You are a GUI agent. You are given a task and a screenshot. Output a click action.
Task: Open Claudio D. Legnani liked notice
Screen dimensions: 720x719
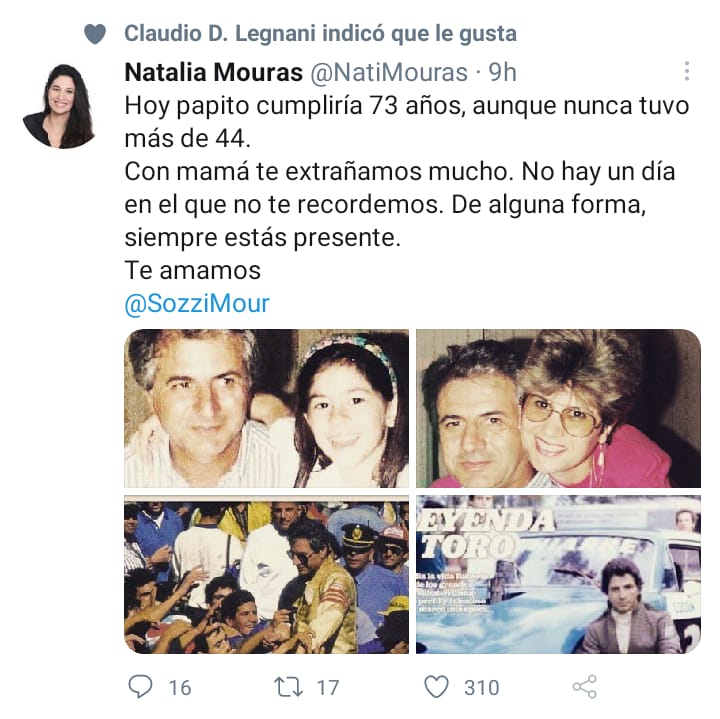point(321,34)
